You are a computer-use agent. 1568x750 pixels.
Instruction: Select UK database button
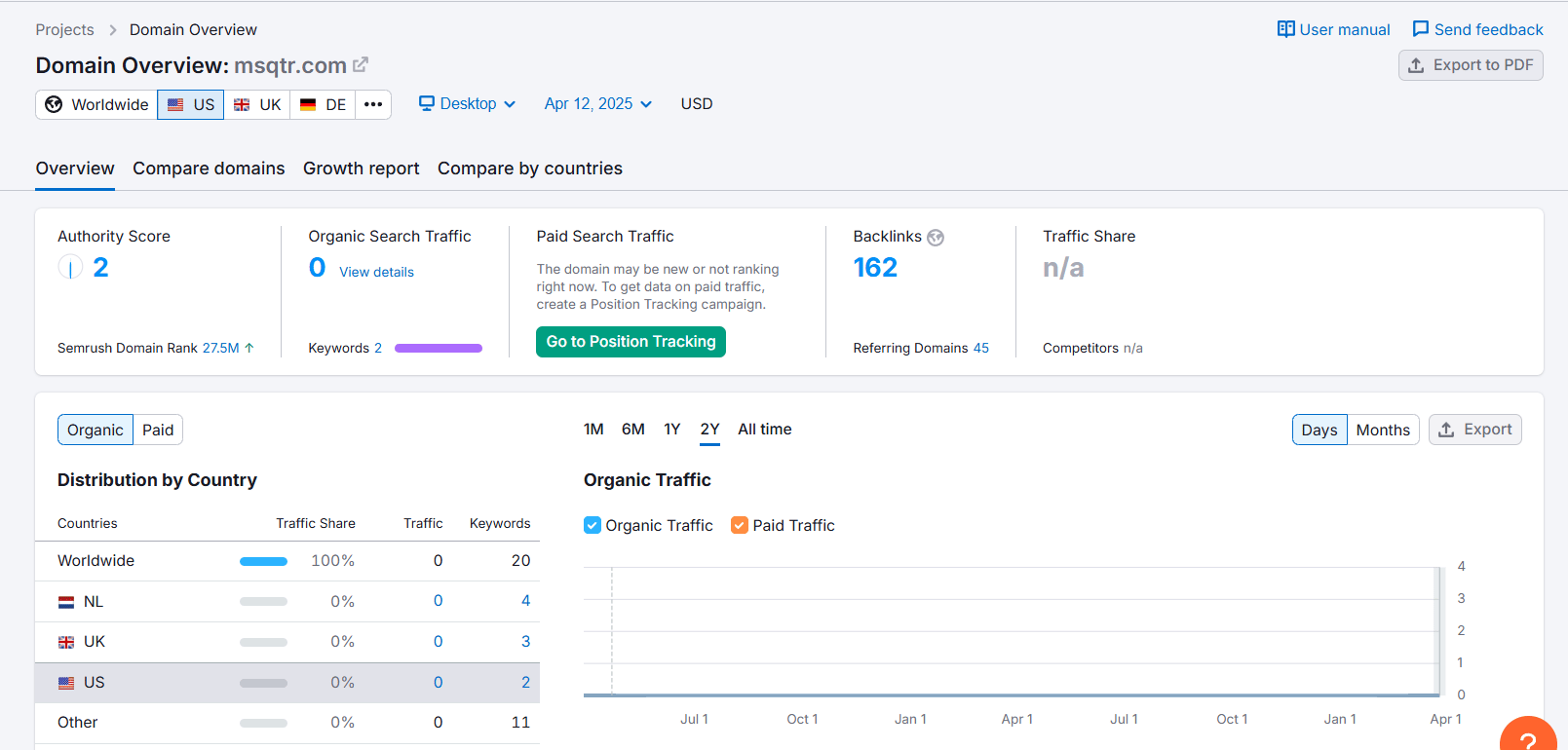[x=257, y=104]
